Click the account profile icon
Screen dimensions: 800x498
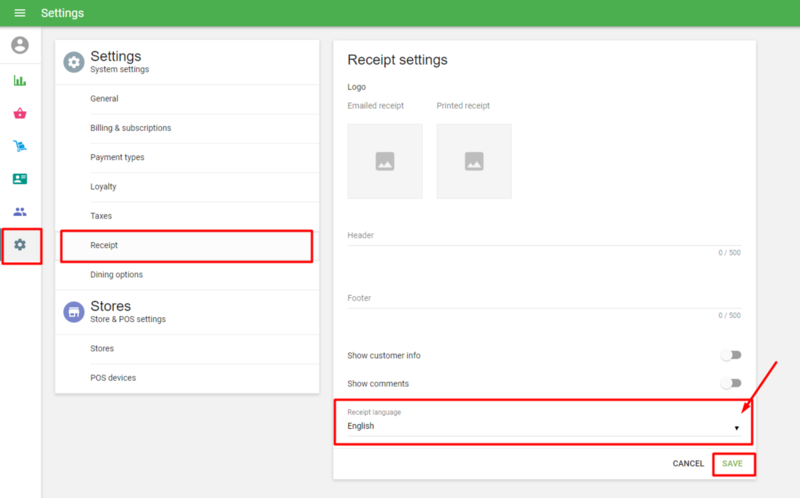(20, 46)
